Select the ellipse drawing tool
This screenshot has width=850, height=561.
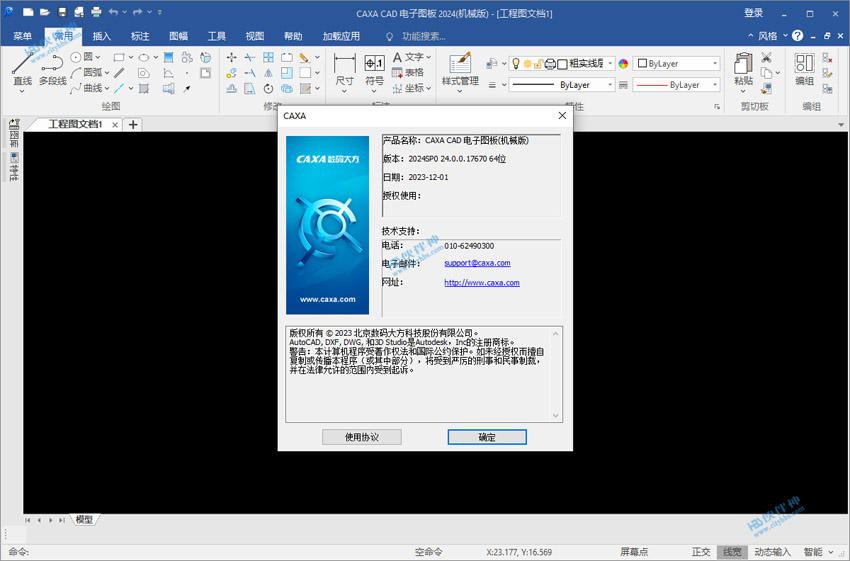click(x=144, y=57)
